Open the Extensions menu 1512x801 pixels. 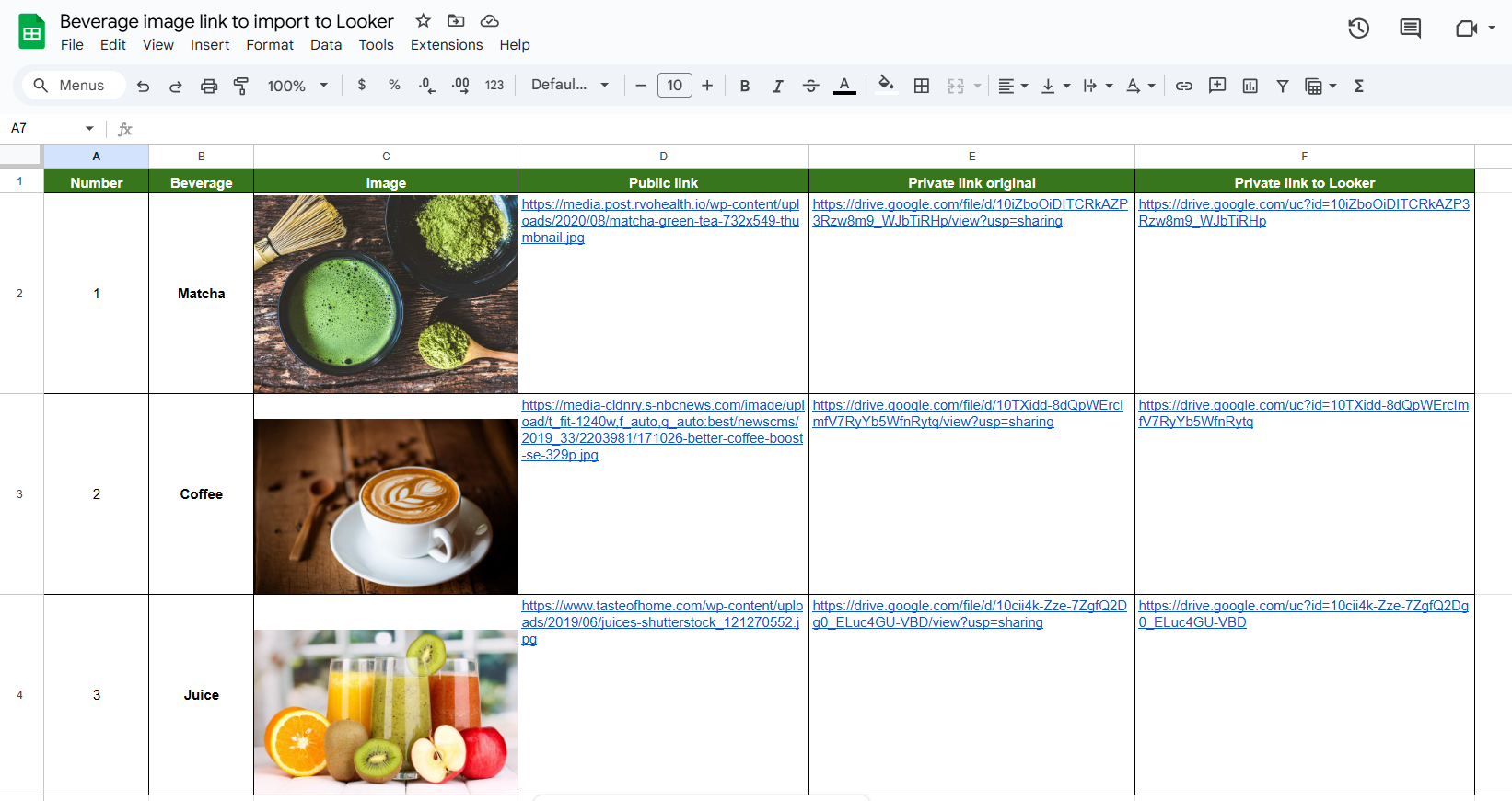click(446, 44)
